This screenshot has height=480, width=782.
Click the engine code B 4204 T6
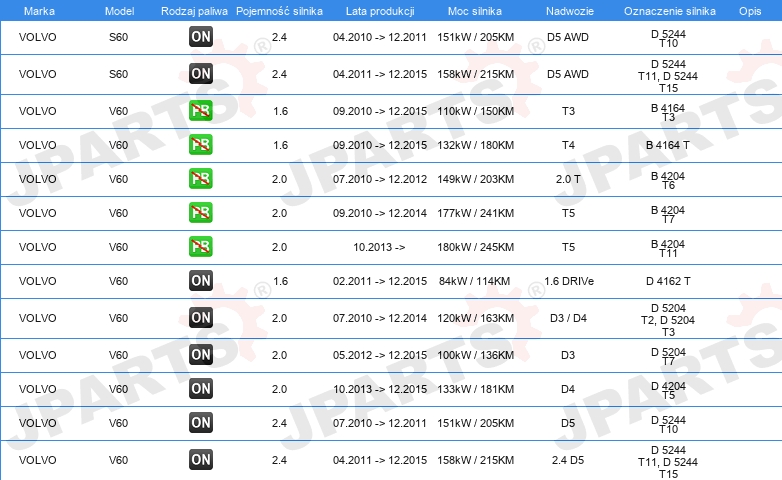pos(668,180)
